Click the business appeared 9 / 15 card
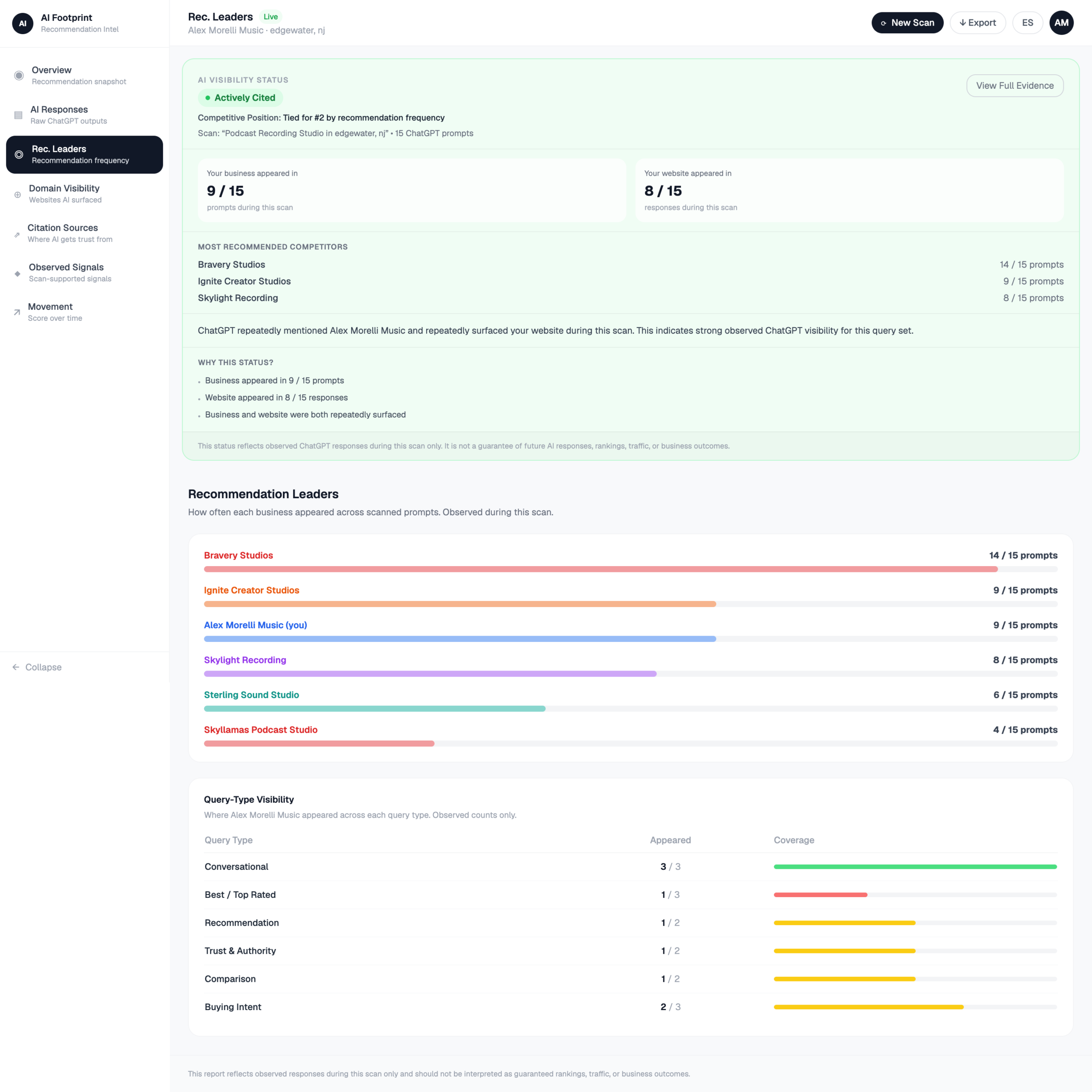This screenshot has height=1092, width=1092. coord(412,191)
